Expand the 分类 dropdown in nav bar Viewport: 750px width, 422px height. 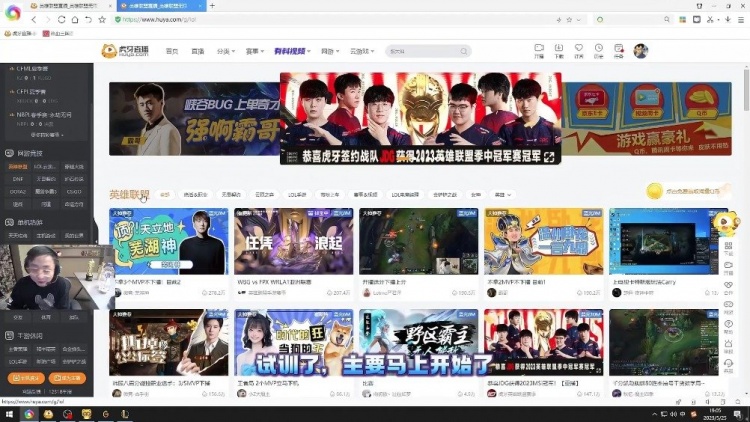226,51
